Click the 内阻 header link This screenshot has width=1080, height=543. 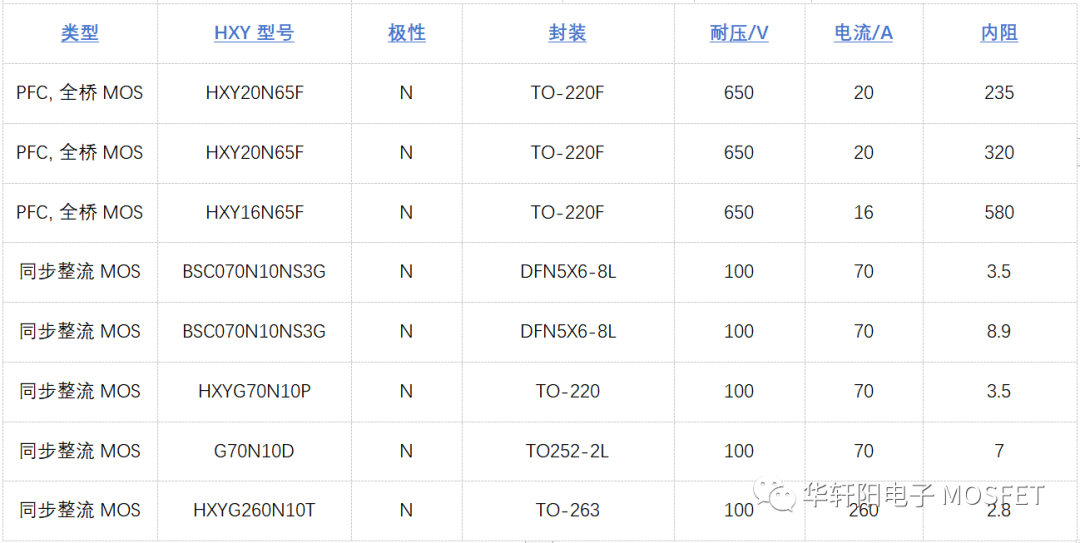(999, 33)
